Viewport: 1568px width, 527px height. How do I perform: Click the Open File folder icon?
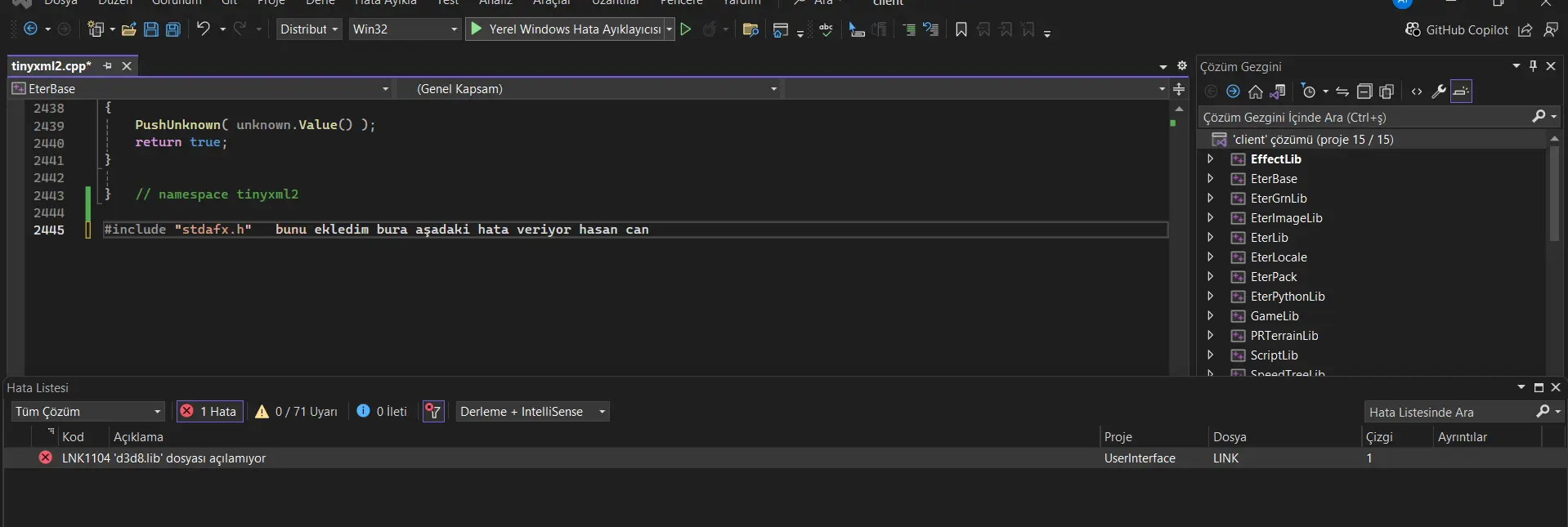pyautogui.click(x=128, y=29)
